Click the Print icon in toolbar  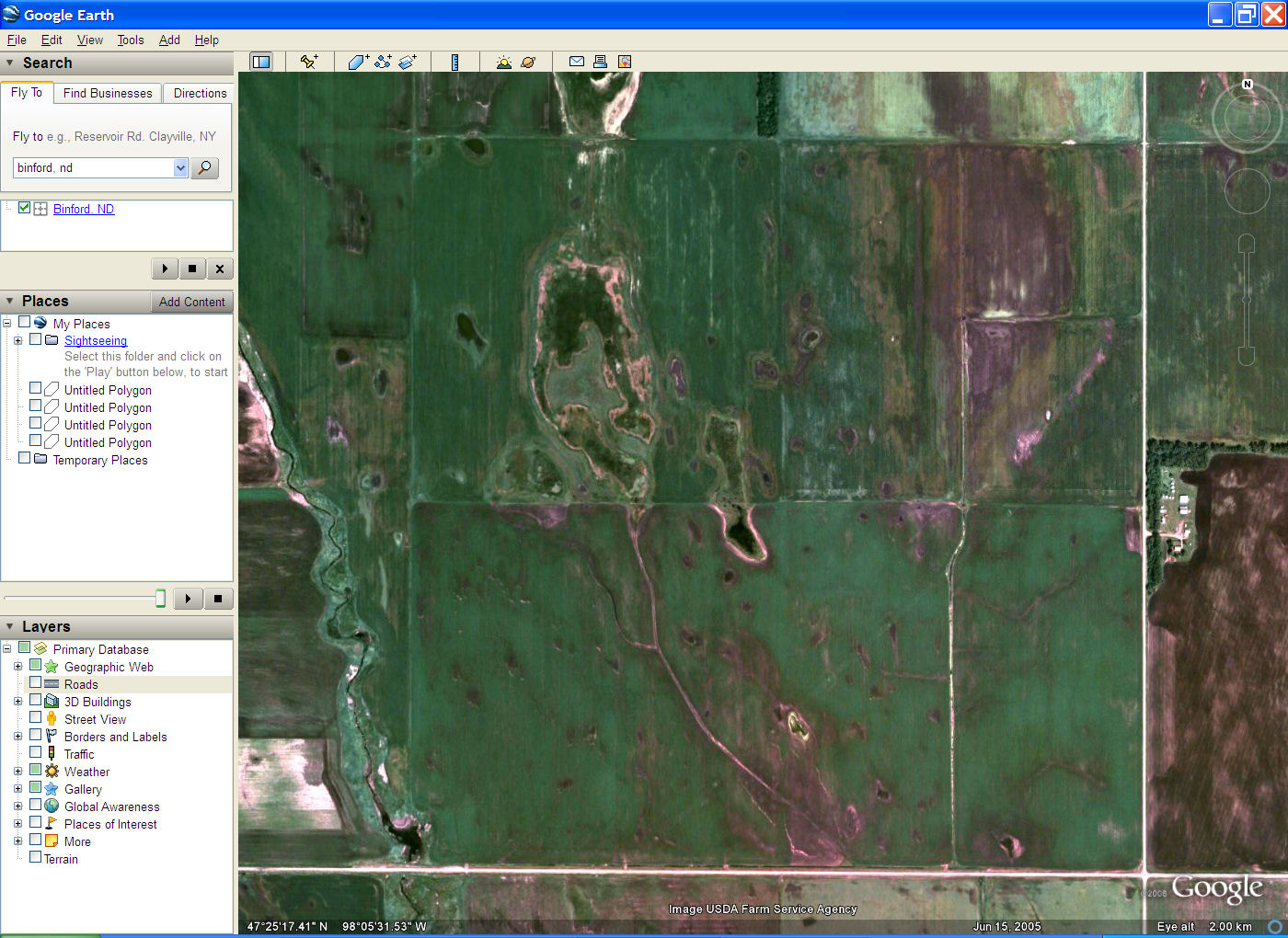click(x=600, y=62)
